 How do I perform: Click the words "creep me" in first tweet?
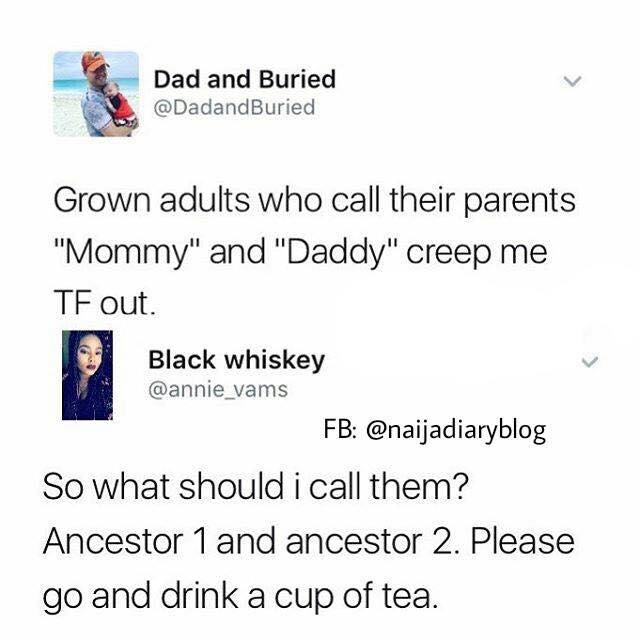pyautogui.click(x=477, y=253)
